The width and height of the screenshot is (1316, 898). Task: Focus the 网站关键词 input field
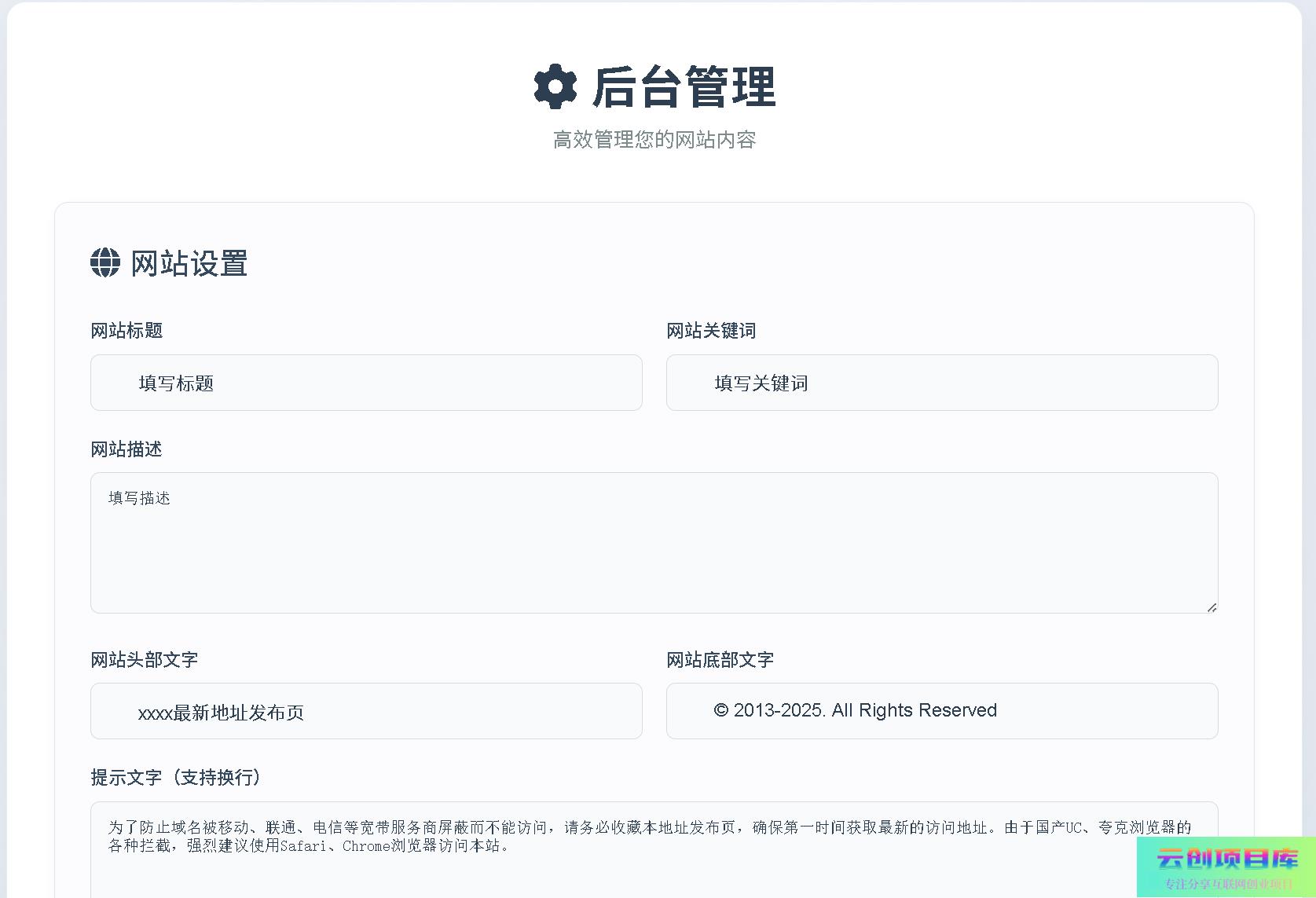click(941, 383)
